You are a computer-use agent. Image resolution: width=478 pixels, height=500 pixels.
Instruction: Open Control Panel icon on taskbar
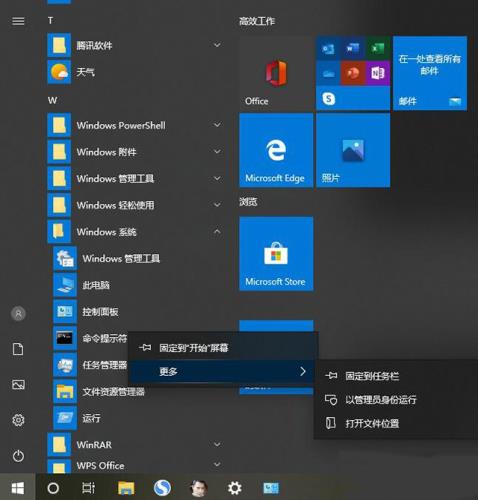pyautogui.click(x=271, y=488)
